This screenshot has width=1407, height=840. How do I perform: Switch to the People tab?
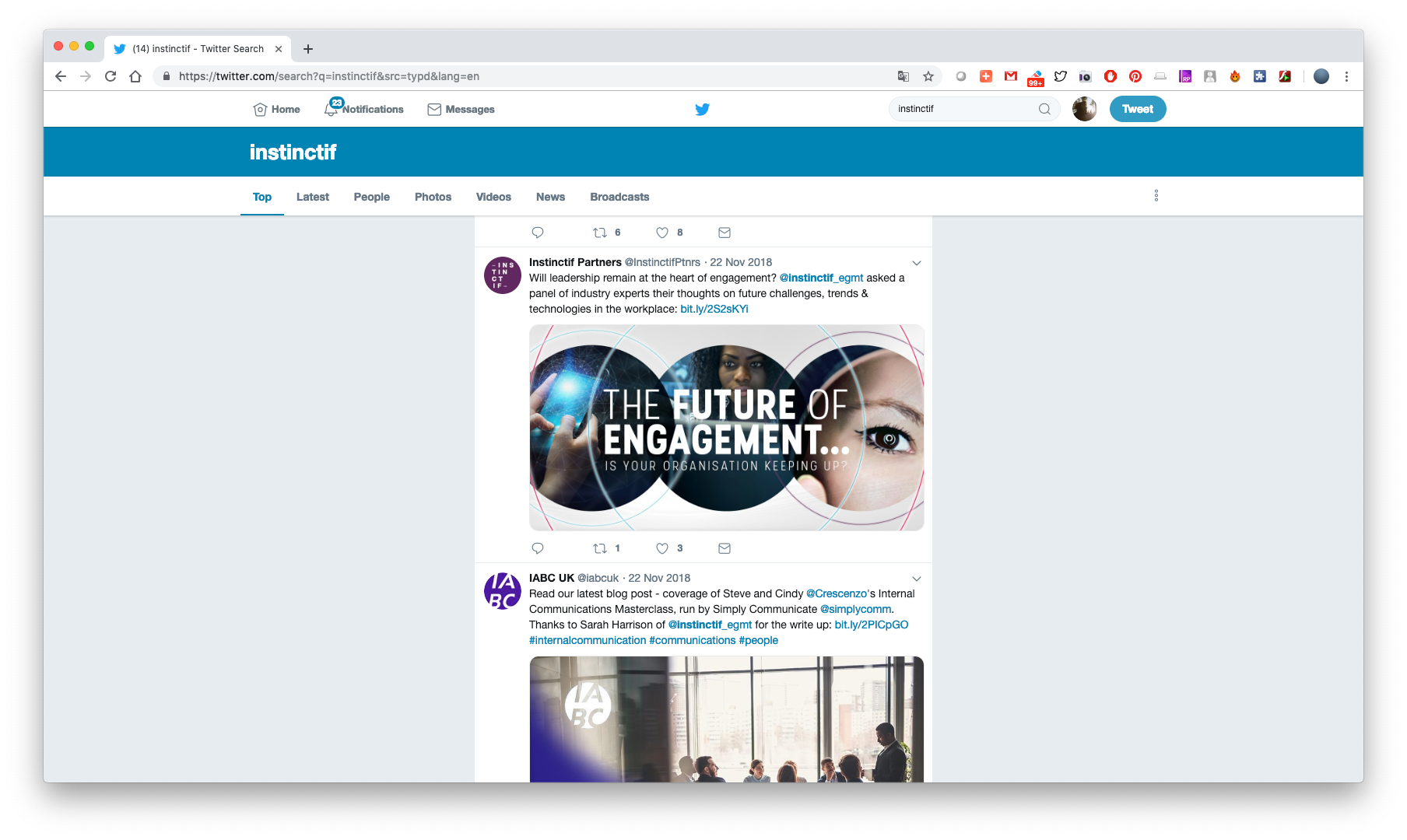[x=372, y=197]
